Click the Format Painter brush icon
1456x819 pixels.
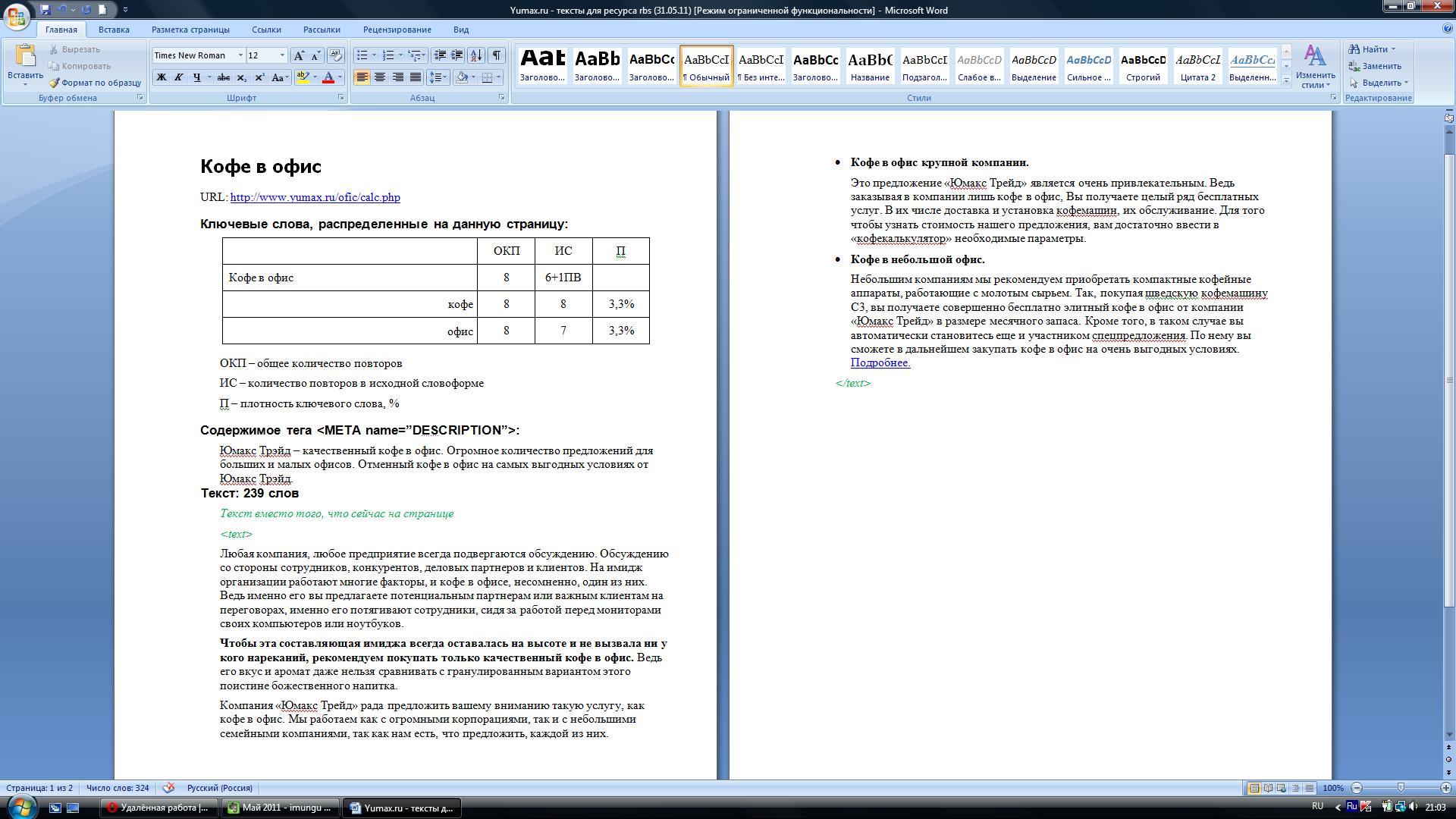(55, 83)
